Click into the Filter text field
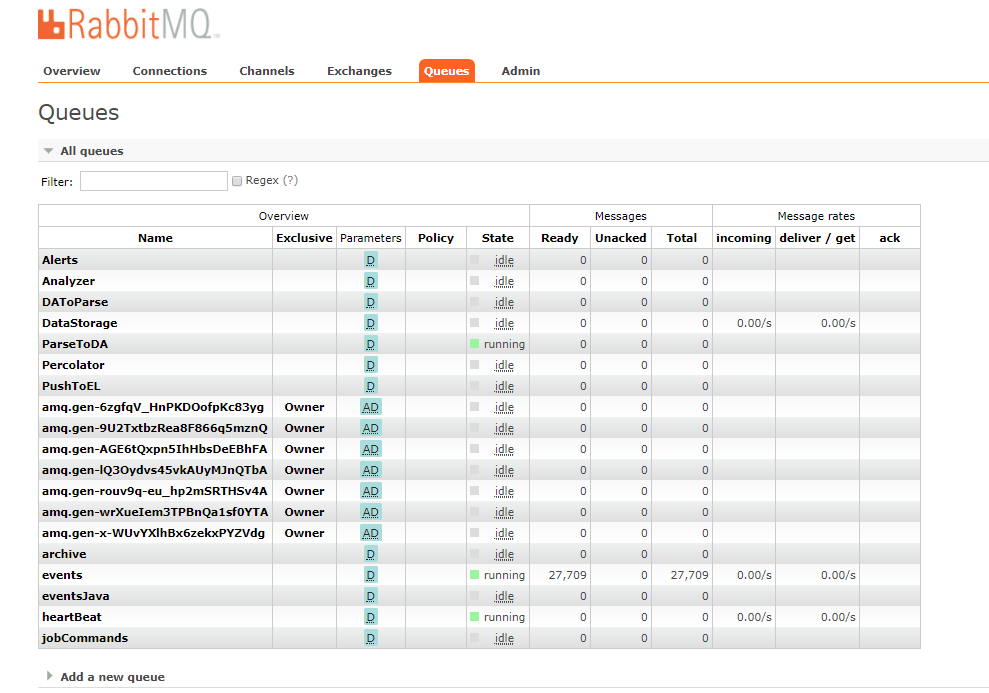 click(x=154, y=181)
